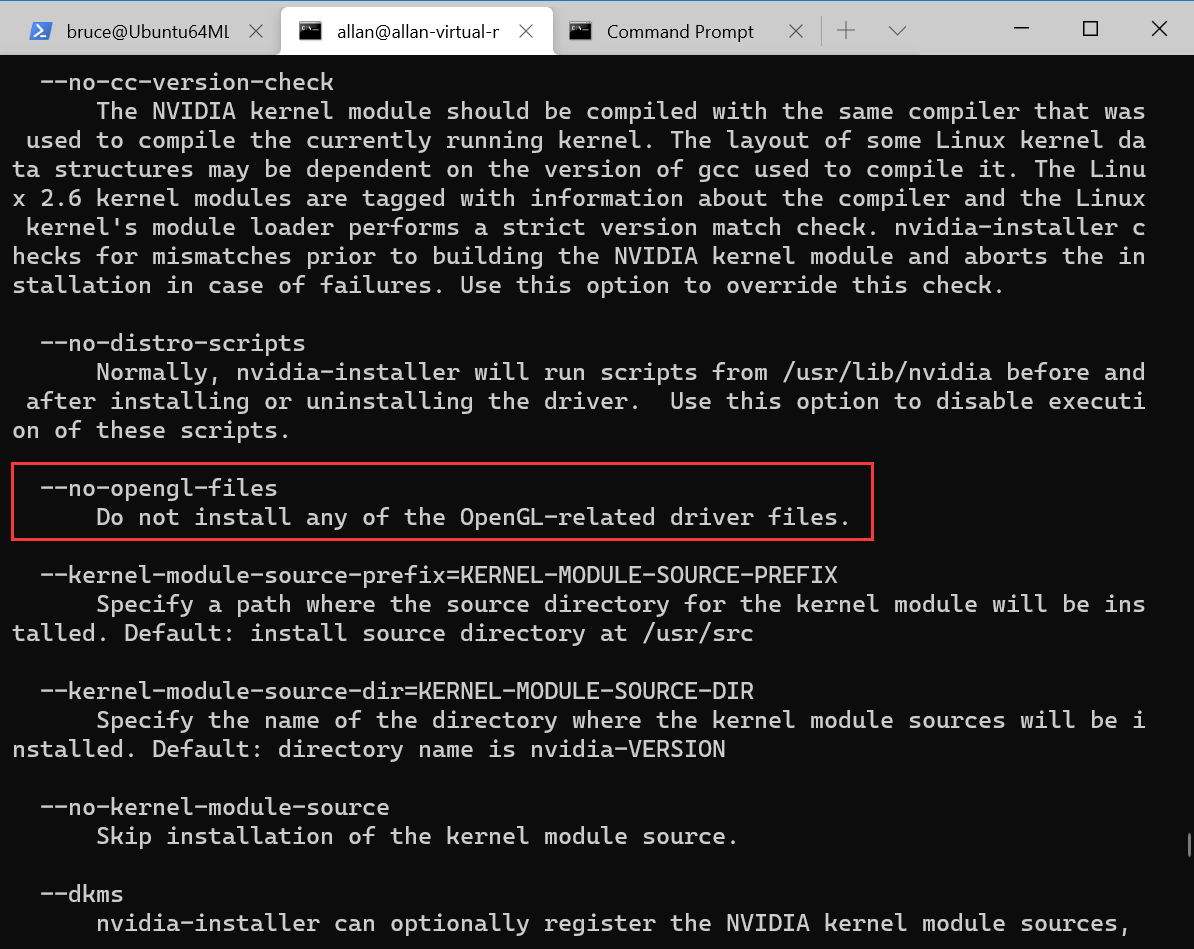Maximize the terminal window
Screen dimensions: 1194x949
coord(1090,29)
